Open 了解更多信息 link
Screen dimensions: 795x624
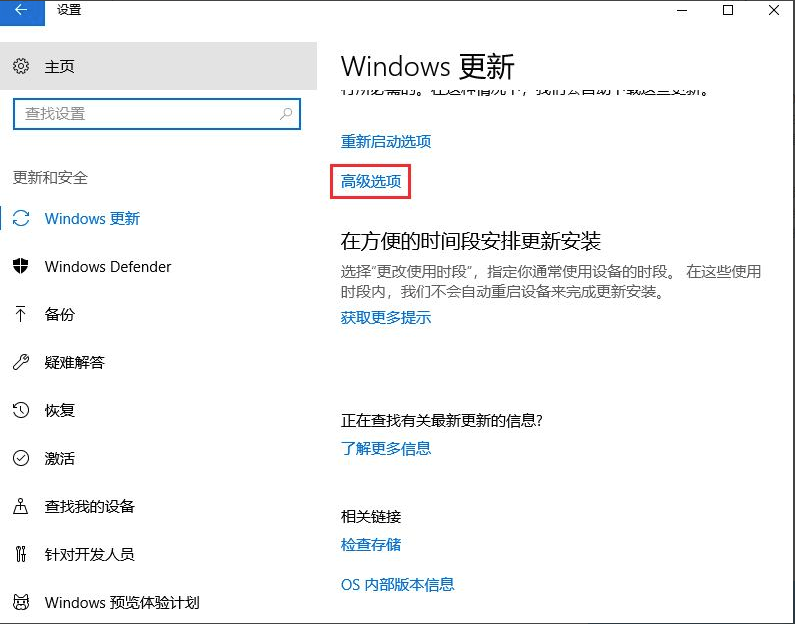[386, 448]
